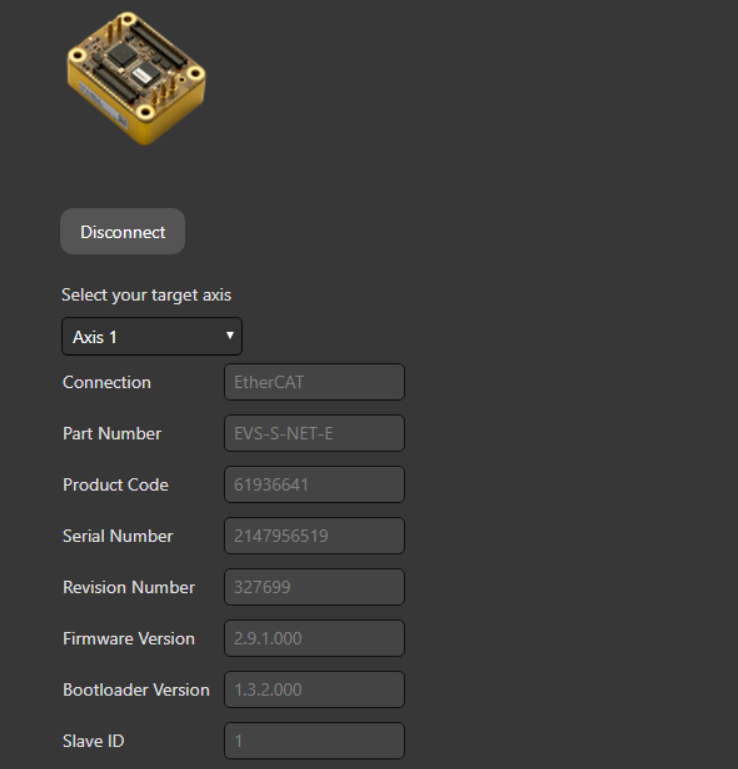Viewport: 738px width, 769px height.
Task: Click the servo drive product image
Action: [136, 77]
